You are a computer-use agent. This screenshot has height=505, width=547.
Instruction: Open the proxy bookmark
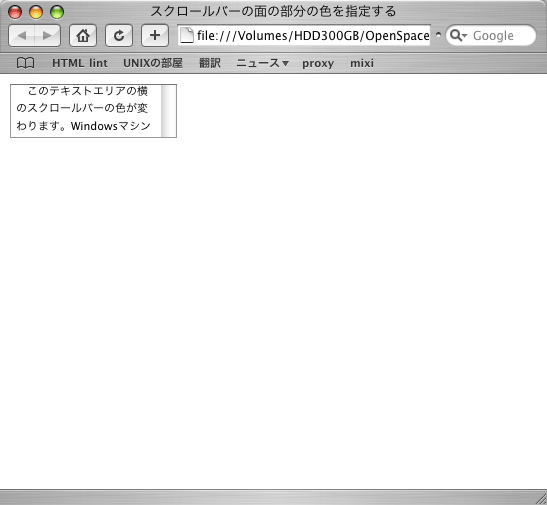tap(318, 63)
